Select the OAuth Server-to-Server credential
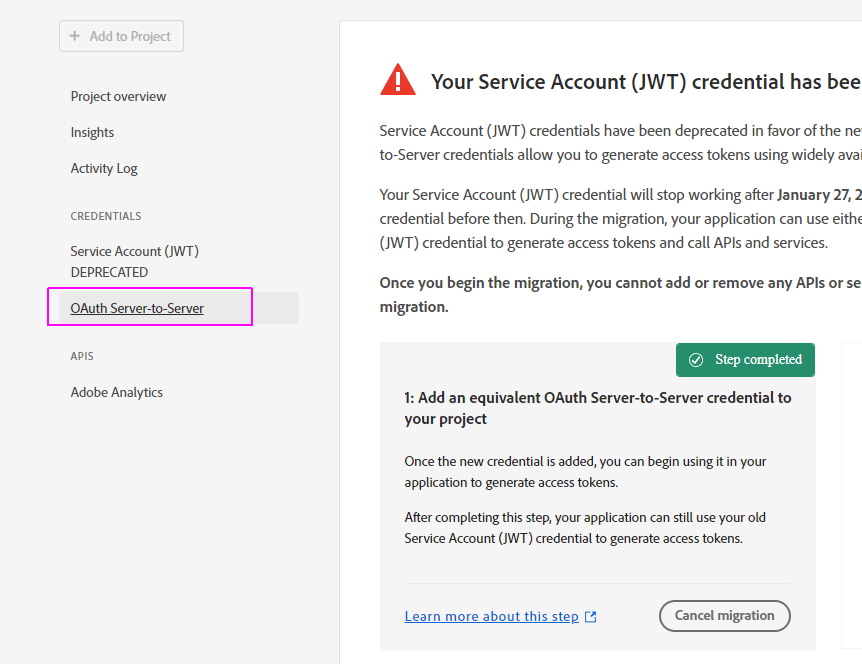This screenshot has width=862, height=664. pyautogui.click(x=137, y=308)
